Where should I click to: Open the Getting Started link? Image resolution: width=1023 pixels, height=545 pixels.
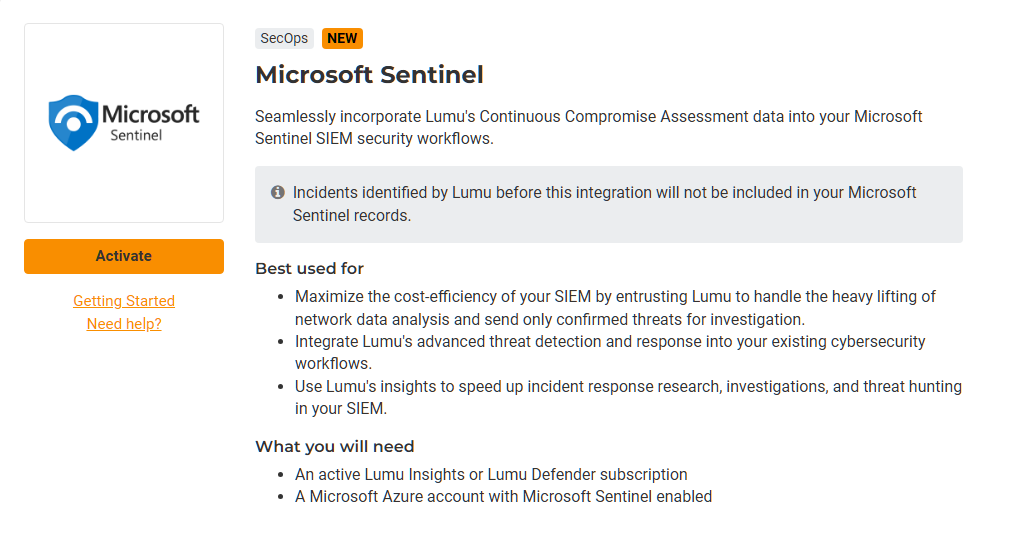(x=124, y=301)
